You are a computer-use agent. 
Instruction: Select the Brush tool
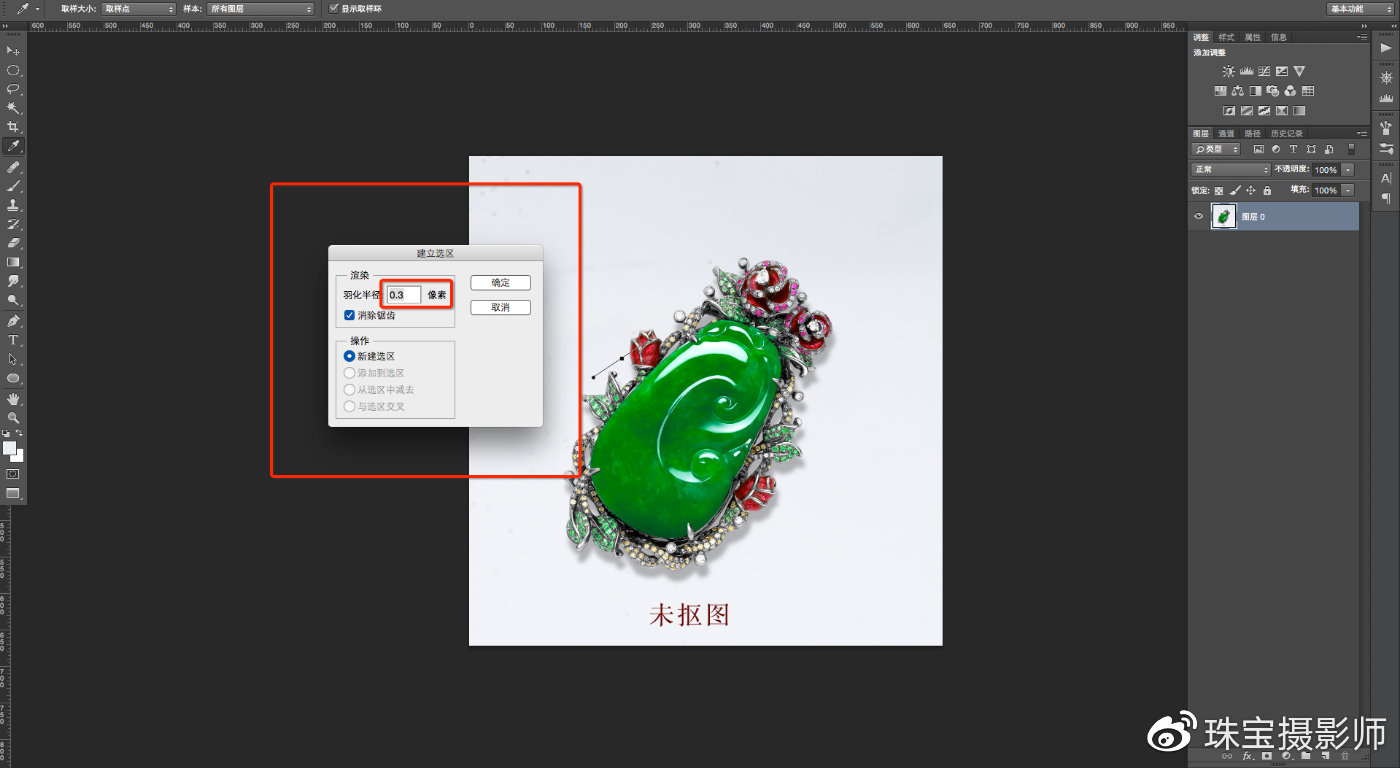[13, 185]
